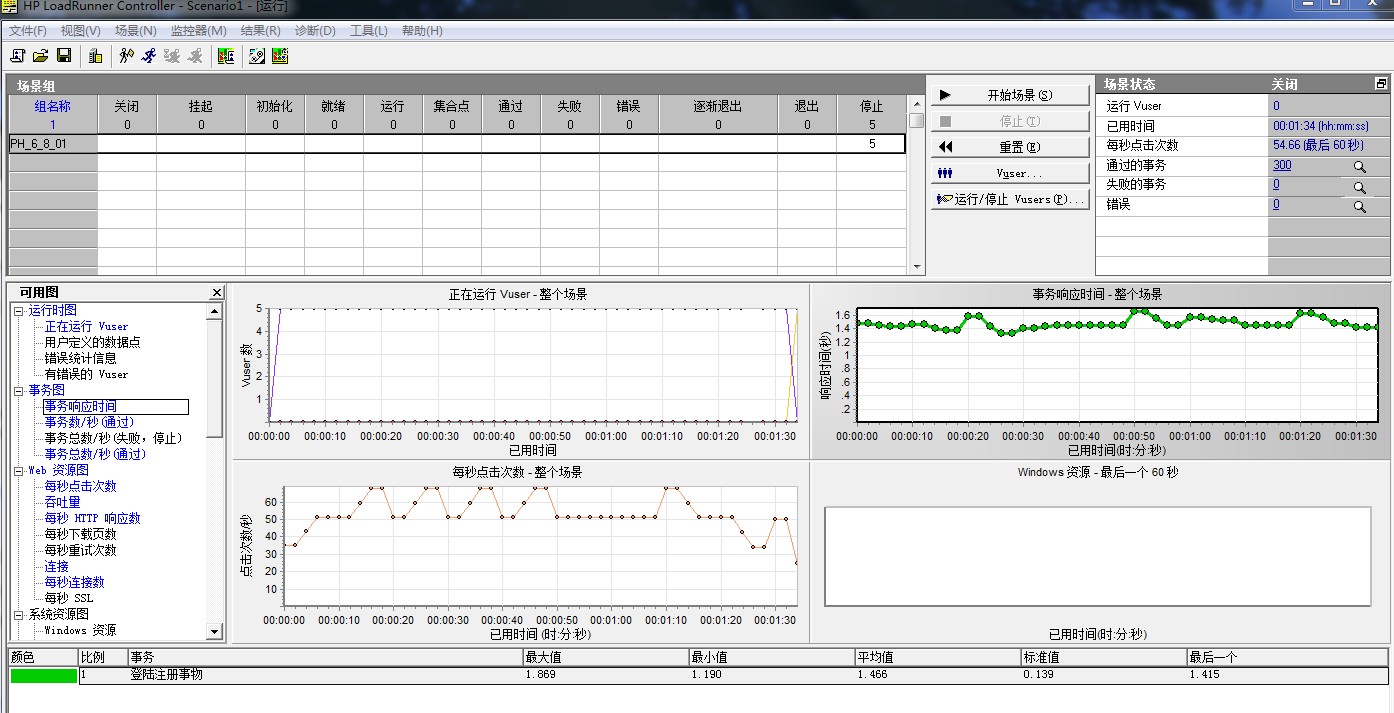Close the 可用图 panel with its X button

point(217,292)
